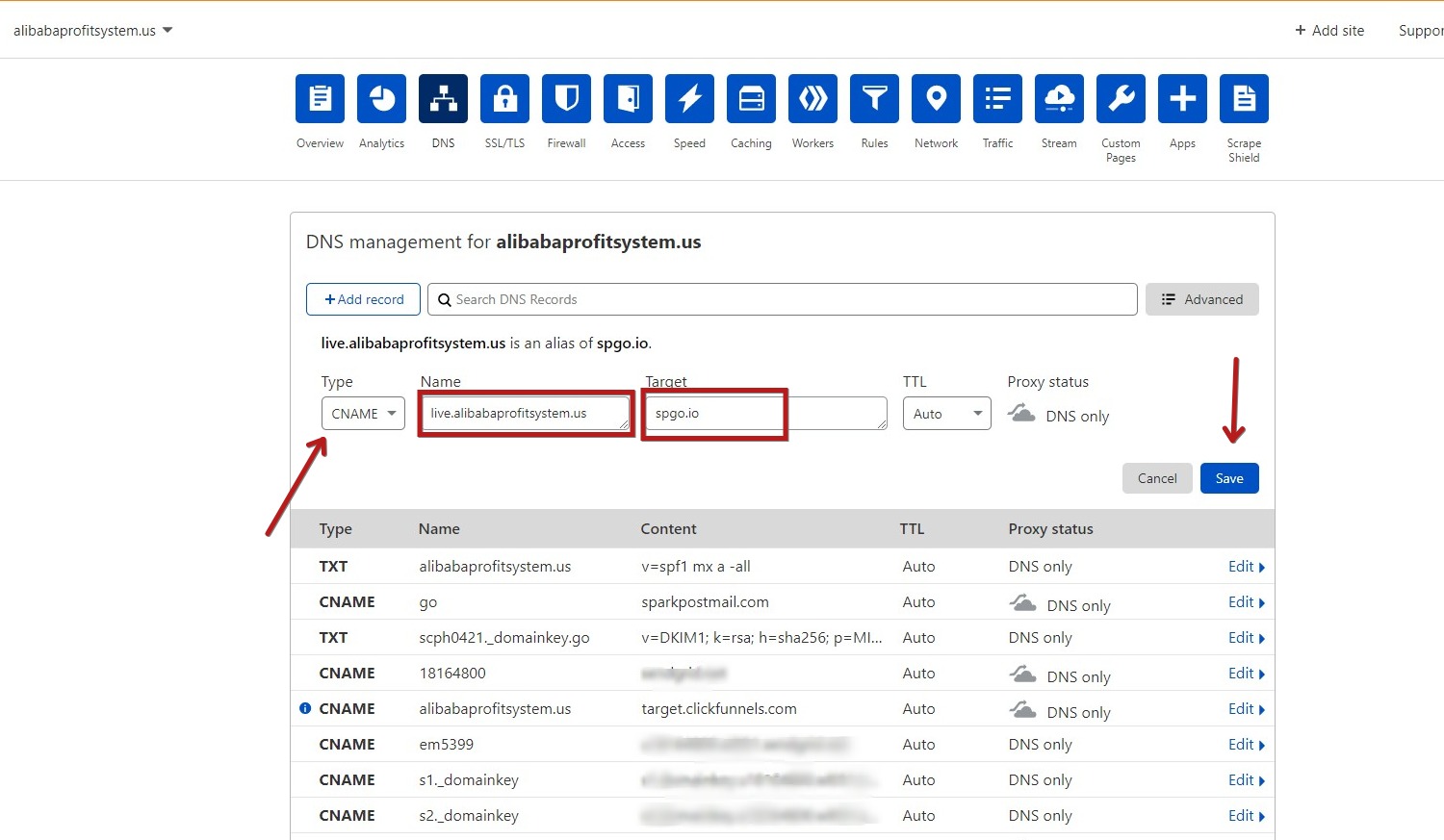The image size is (1444, 840).
Task: Open the Speed lightning icon
Action: [x=689, y=98]
